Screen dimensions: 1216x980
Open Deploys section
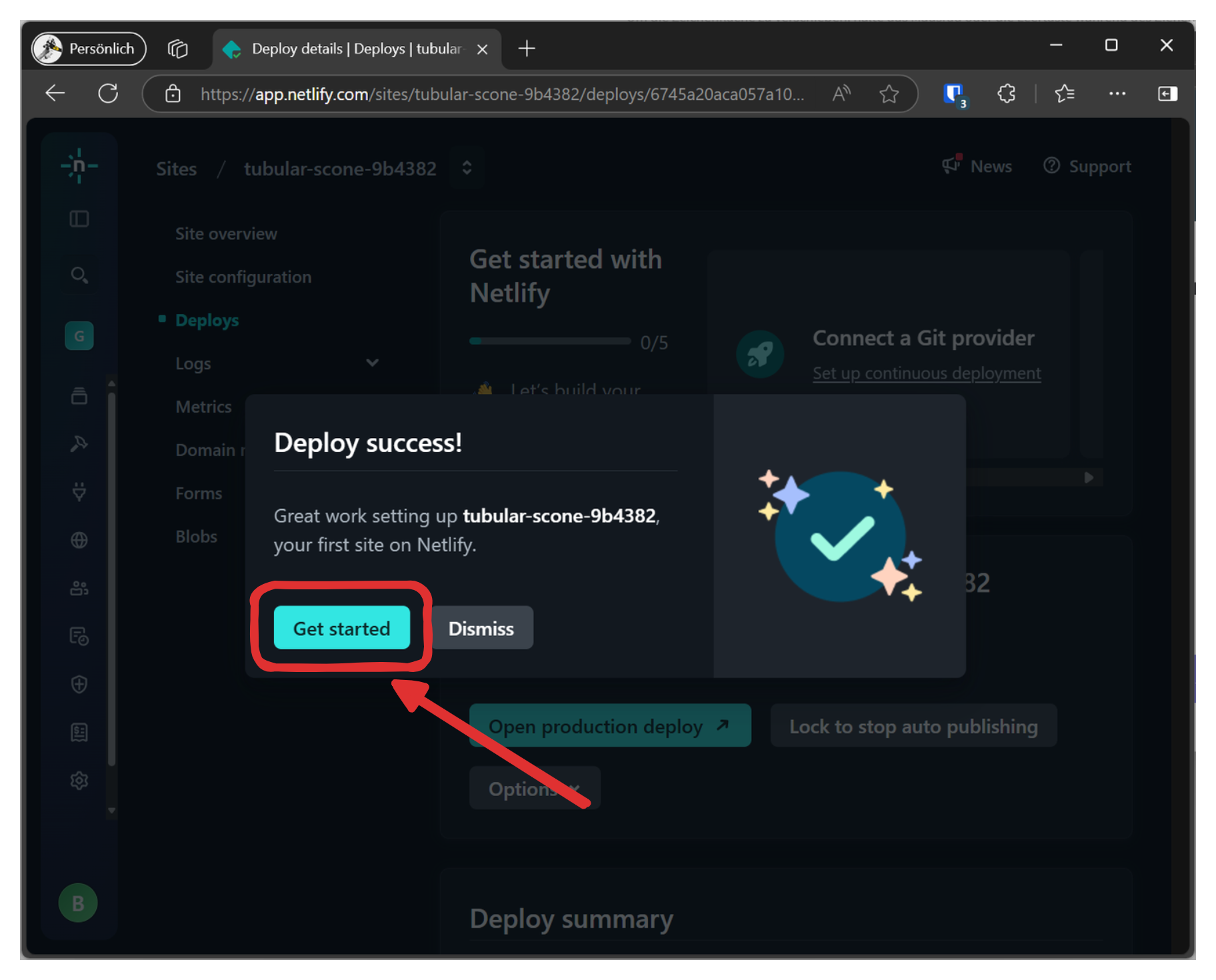click(207, 321)
